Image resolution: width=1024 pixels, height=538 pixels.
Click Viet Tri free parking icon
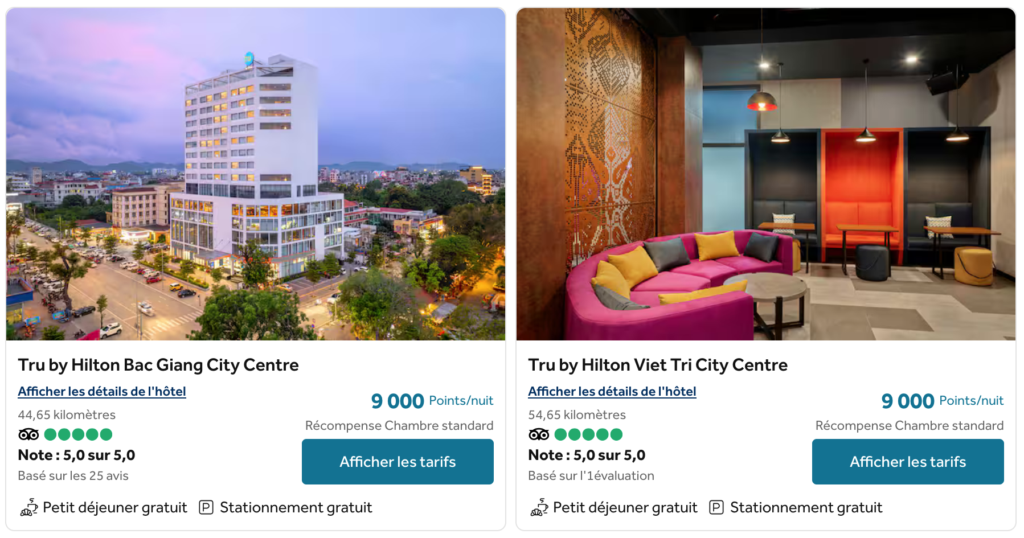pyautogui.click(x=716, y=507)
